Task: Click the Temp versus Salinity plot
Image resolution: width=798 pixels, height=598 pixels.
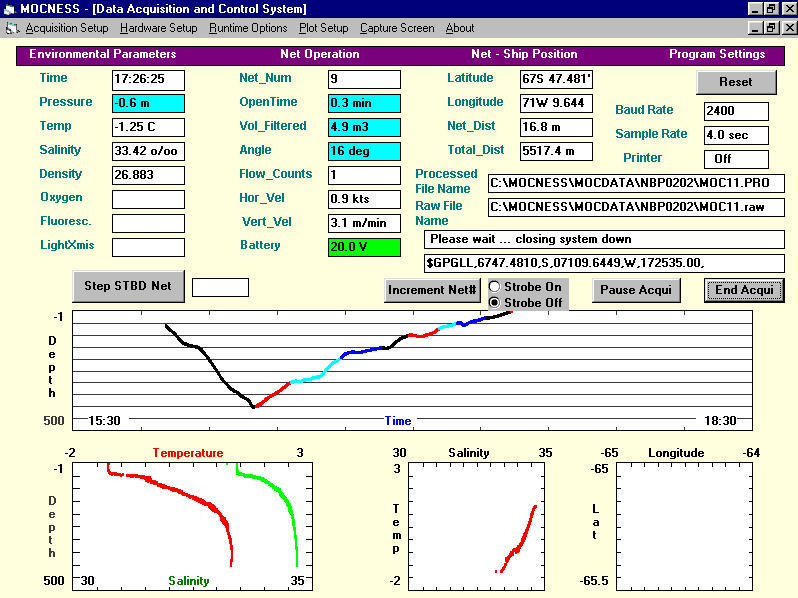Action: pos(476,526)
